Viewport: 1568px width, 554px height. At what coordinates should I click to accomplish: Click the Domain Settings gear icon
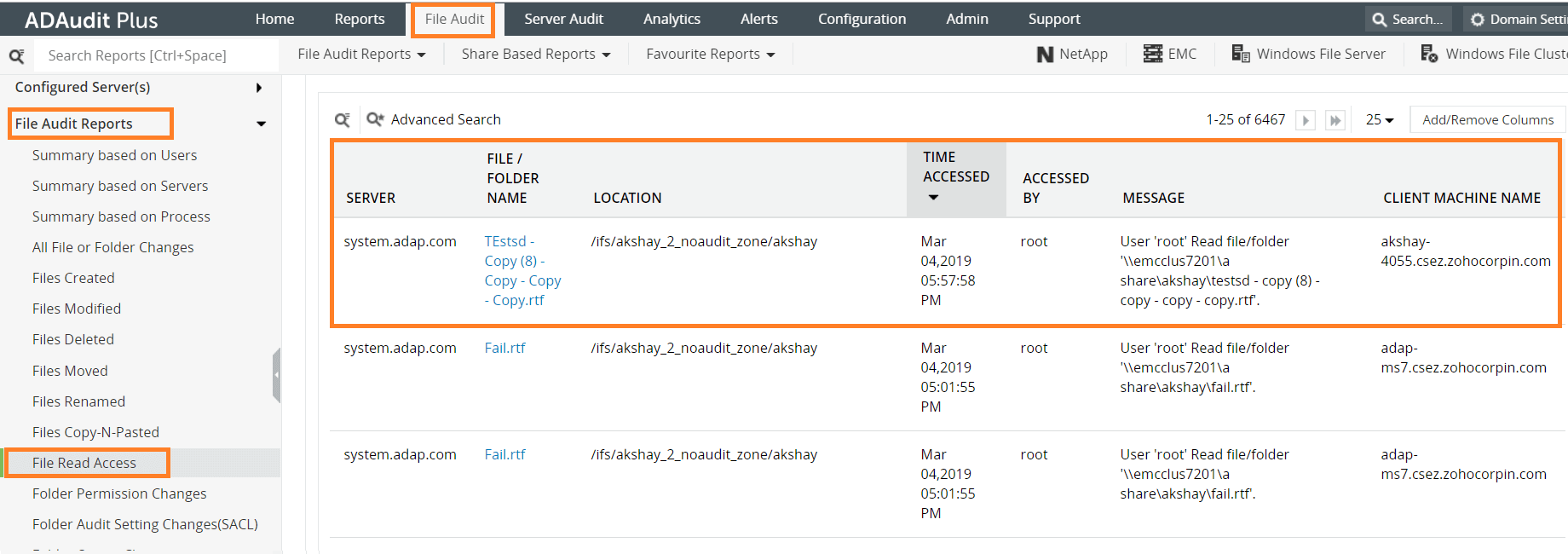pos(1478,19)
